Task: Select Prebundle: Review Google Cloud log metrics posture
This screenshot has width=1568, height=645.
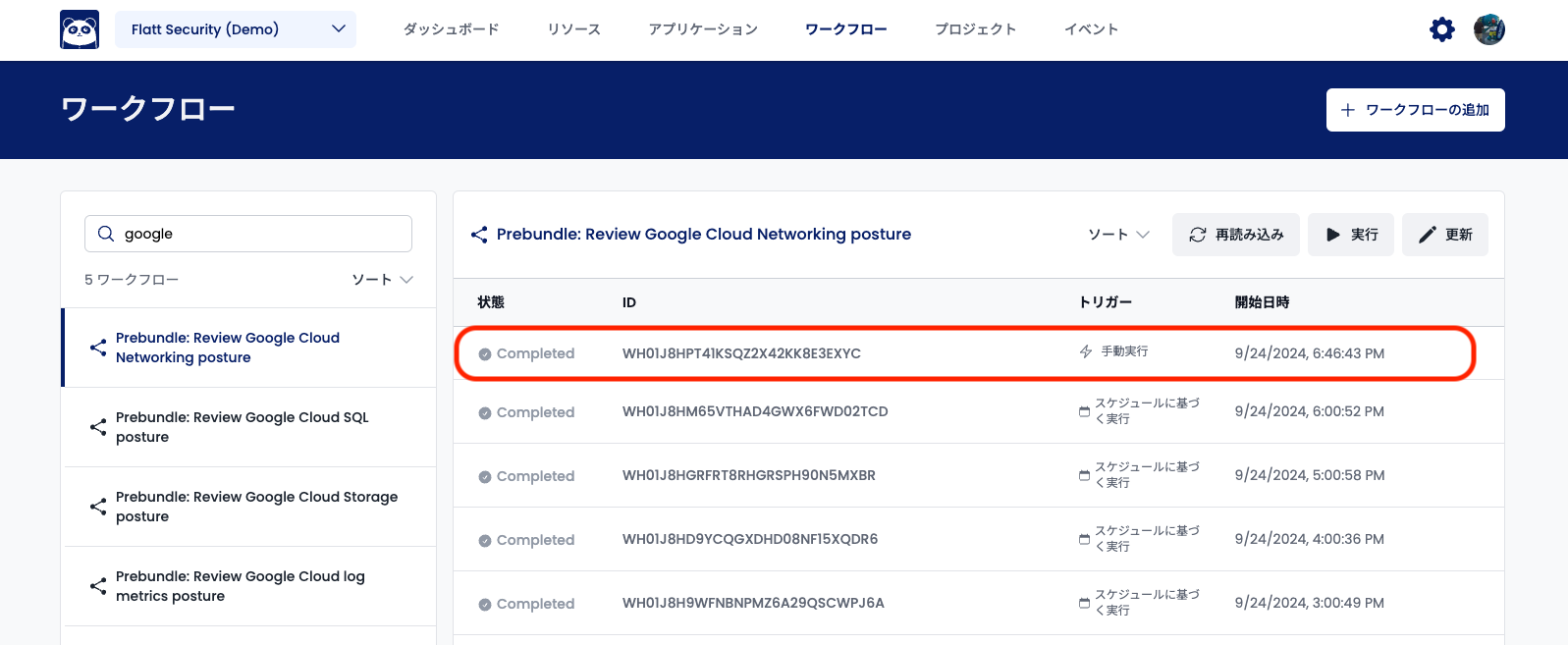Action: click(249, 586)
